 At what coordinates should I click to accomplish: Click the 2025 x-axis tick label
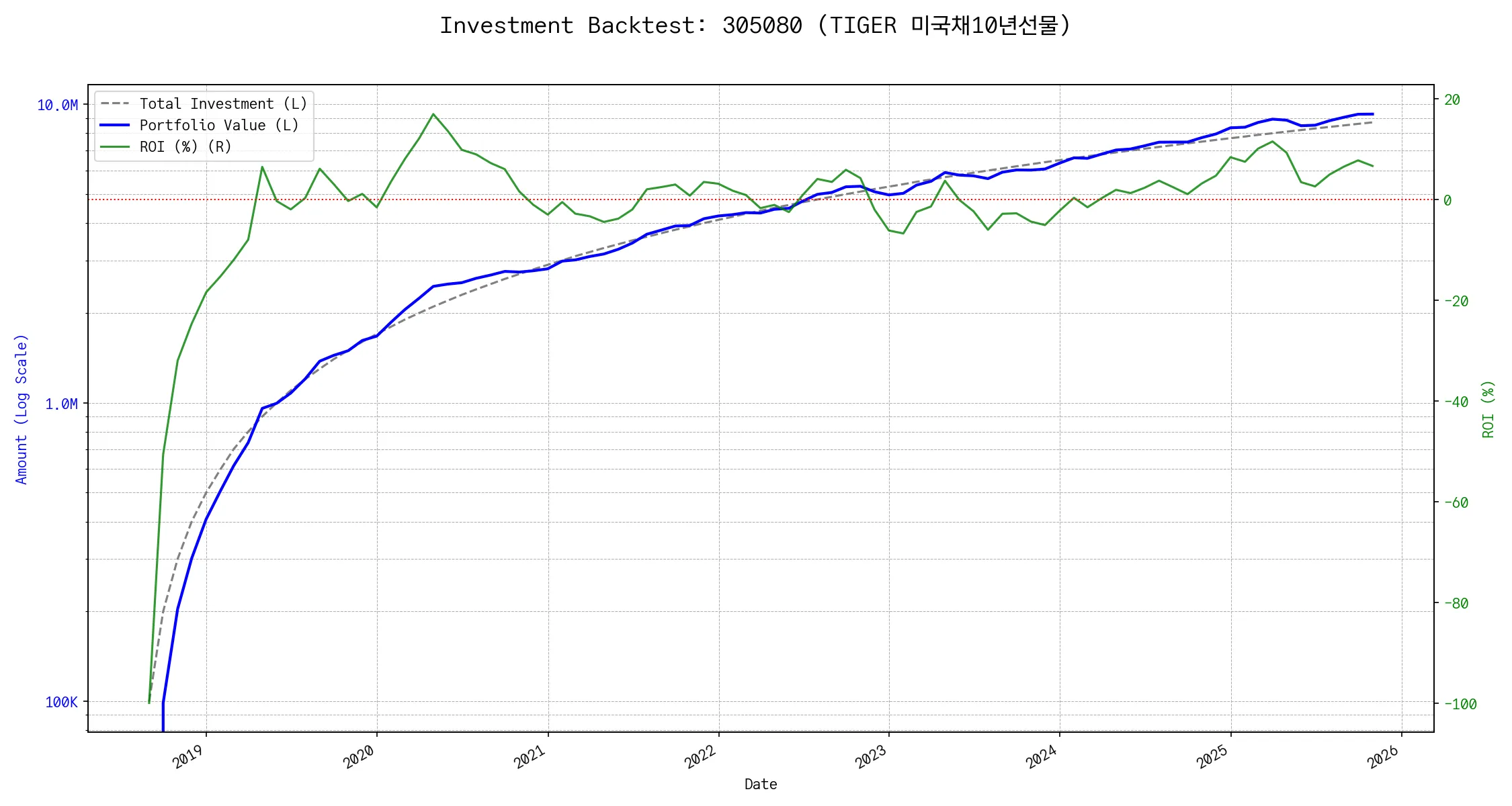tap(1213, 758)
